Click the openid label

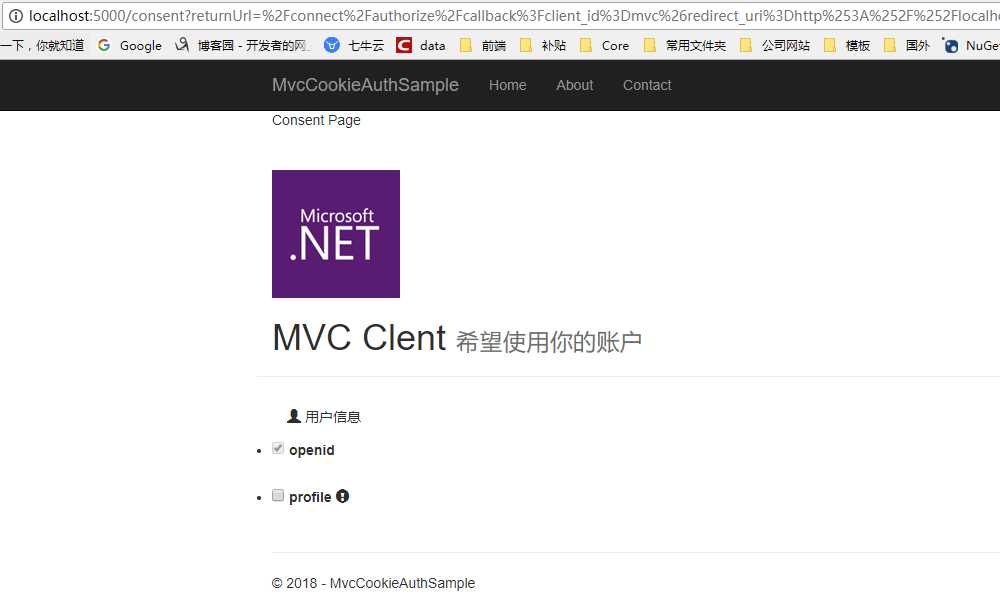(x=312, y=450)
